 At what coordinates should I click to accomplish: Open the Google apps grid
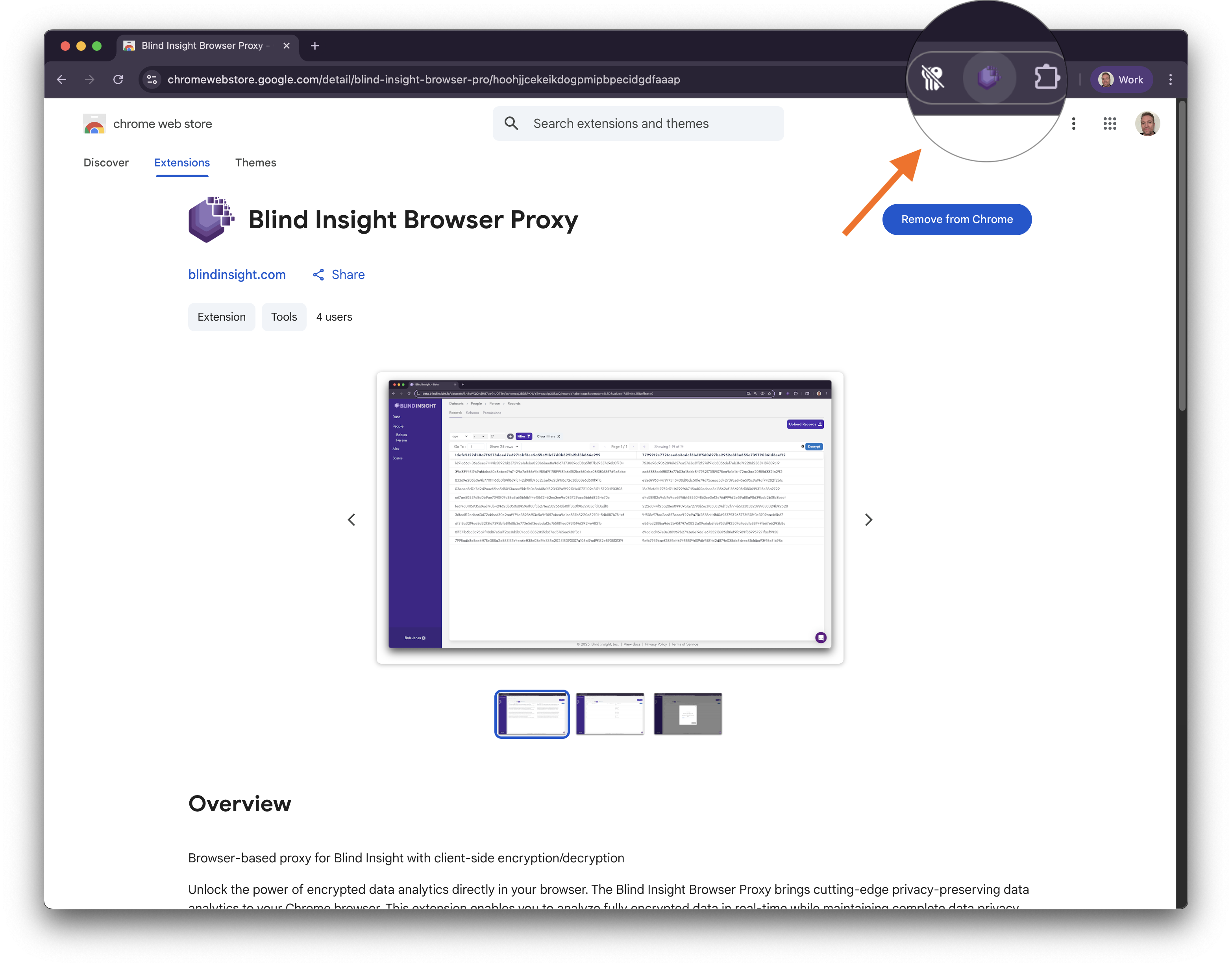[1110, 124]
